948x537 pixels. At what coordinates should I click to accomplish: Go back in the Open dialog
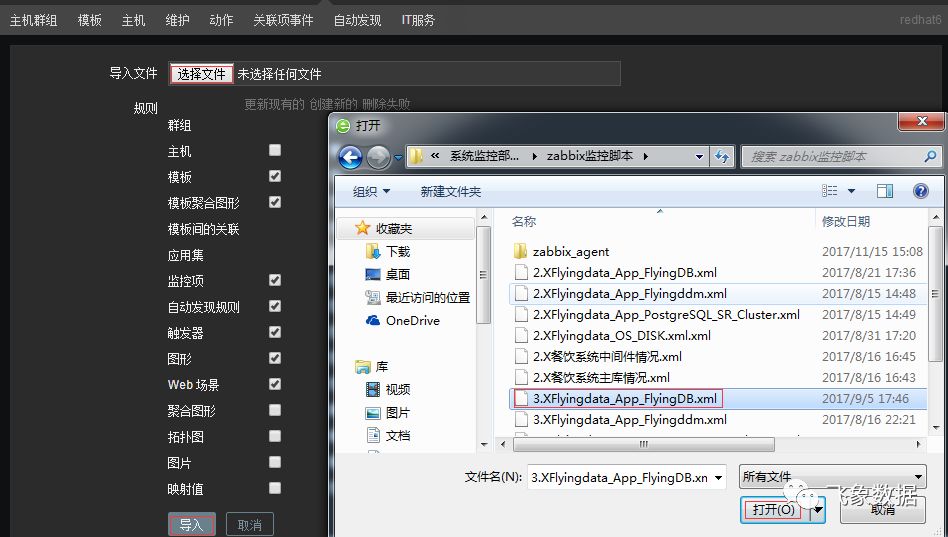[350, 157]
